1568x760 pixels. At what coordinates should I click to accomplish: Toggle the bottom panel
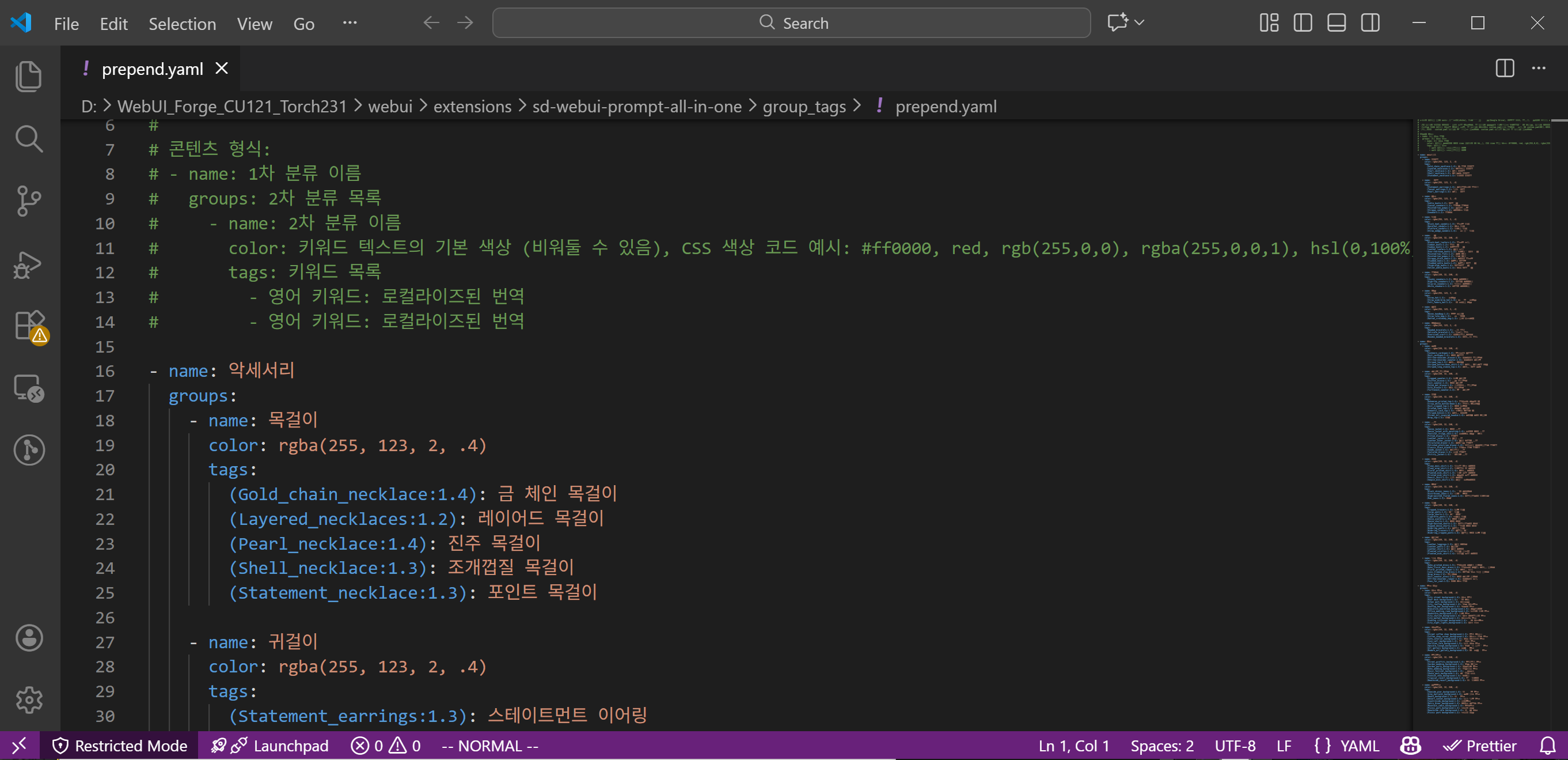1336,22
